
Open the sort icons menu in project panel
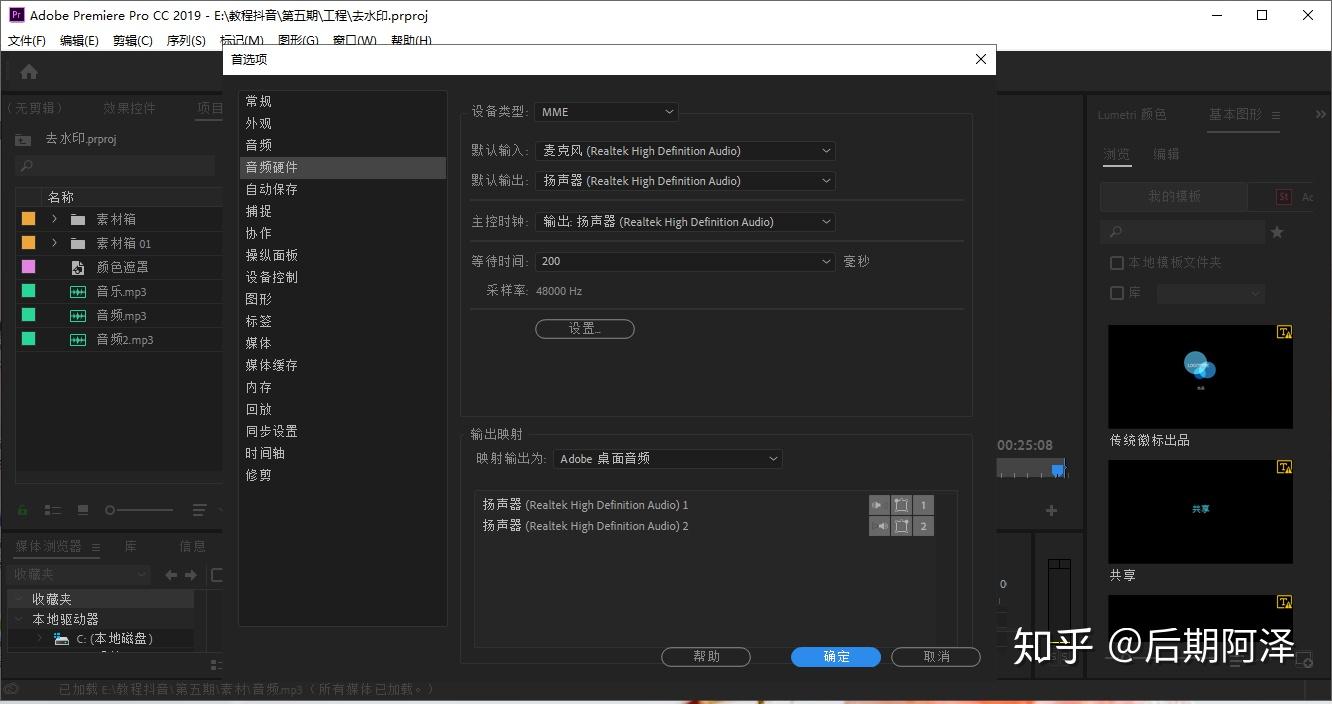click(200, 510)
